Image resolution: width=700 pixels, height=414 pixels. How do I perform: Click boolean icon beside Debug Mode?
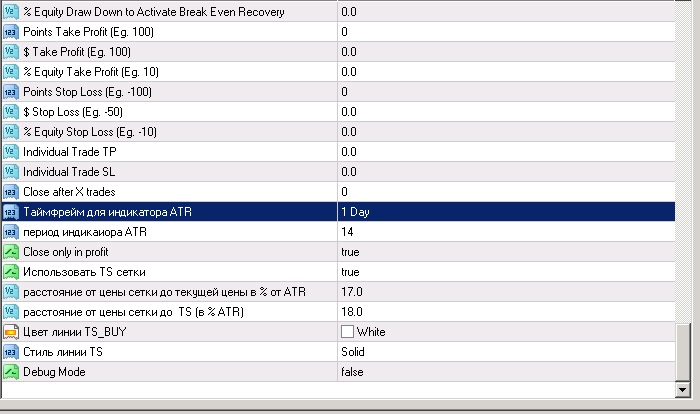point(11,372)
